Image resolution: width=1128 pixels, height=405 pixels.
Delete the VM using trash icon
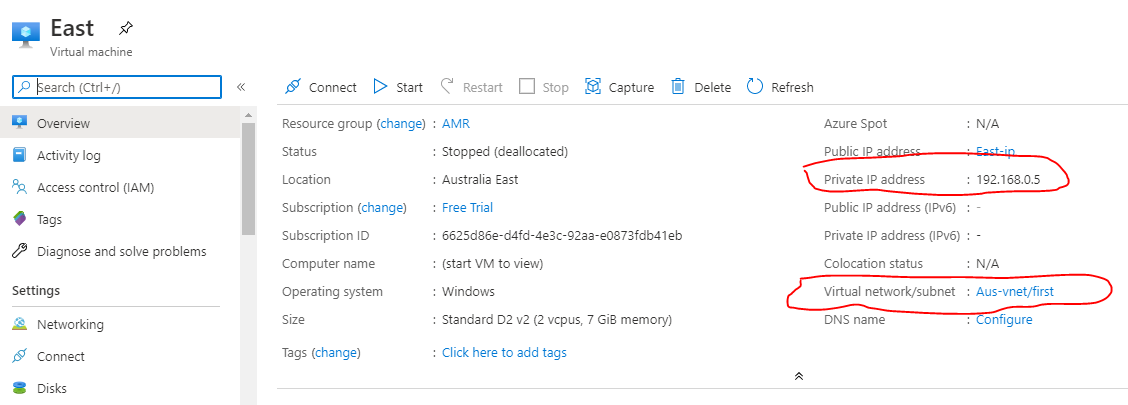[678, 87]
